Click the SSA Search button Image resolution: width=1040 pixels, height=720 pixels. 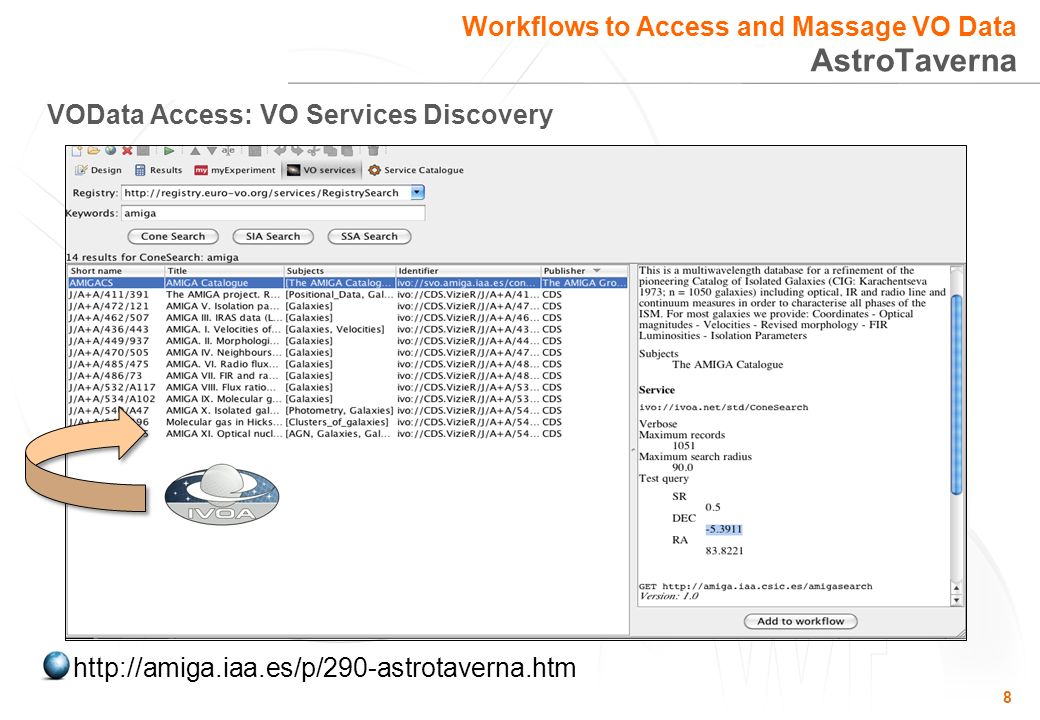[x=369, y=237]
